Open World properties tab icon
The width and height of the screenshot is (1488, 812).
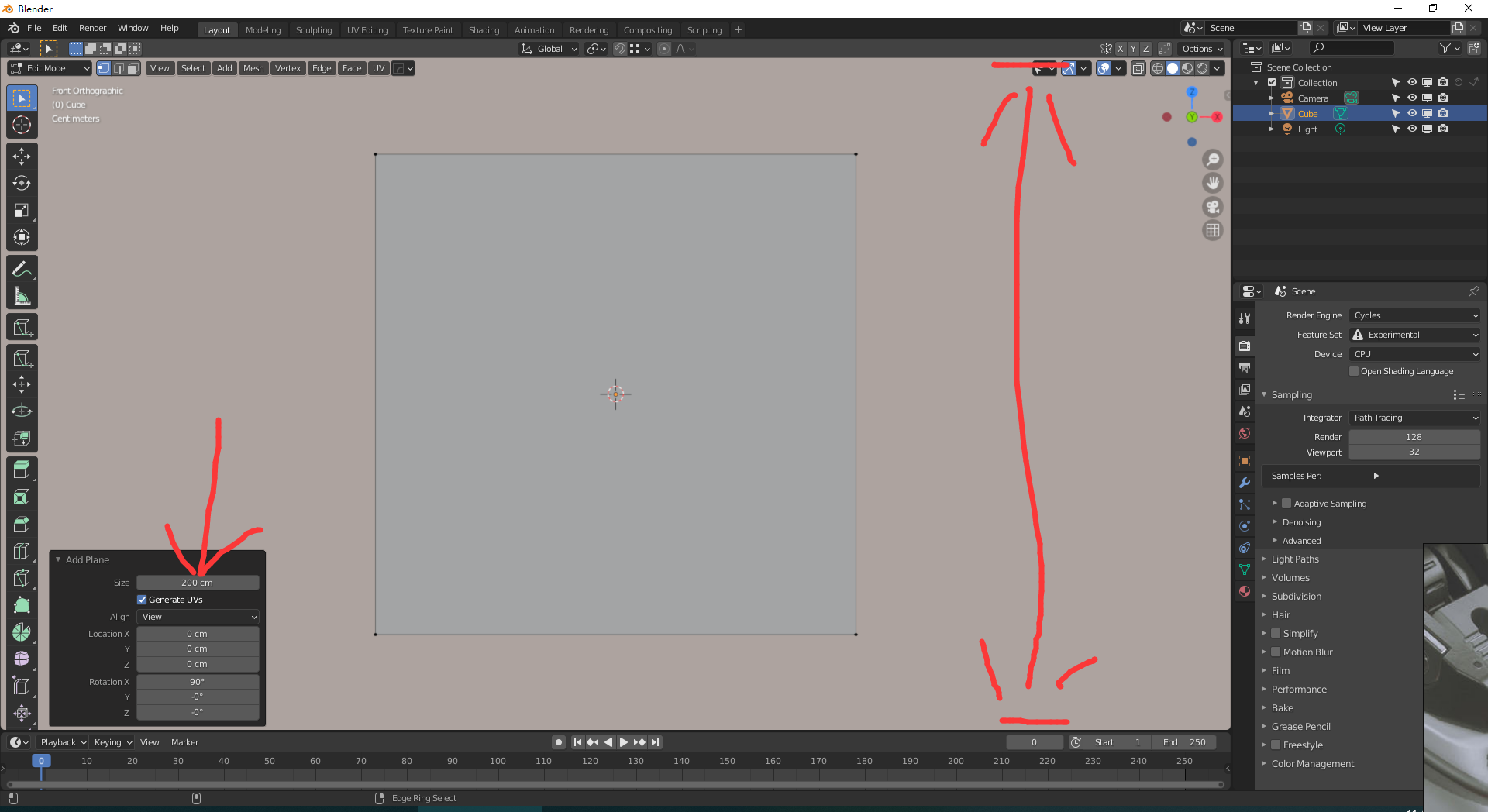1245,433
